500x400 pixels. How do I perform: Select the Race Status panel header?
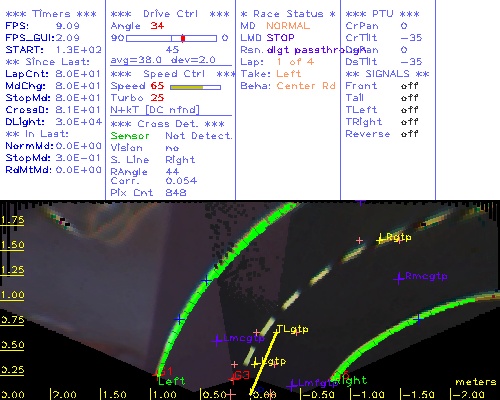[288, 14]
